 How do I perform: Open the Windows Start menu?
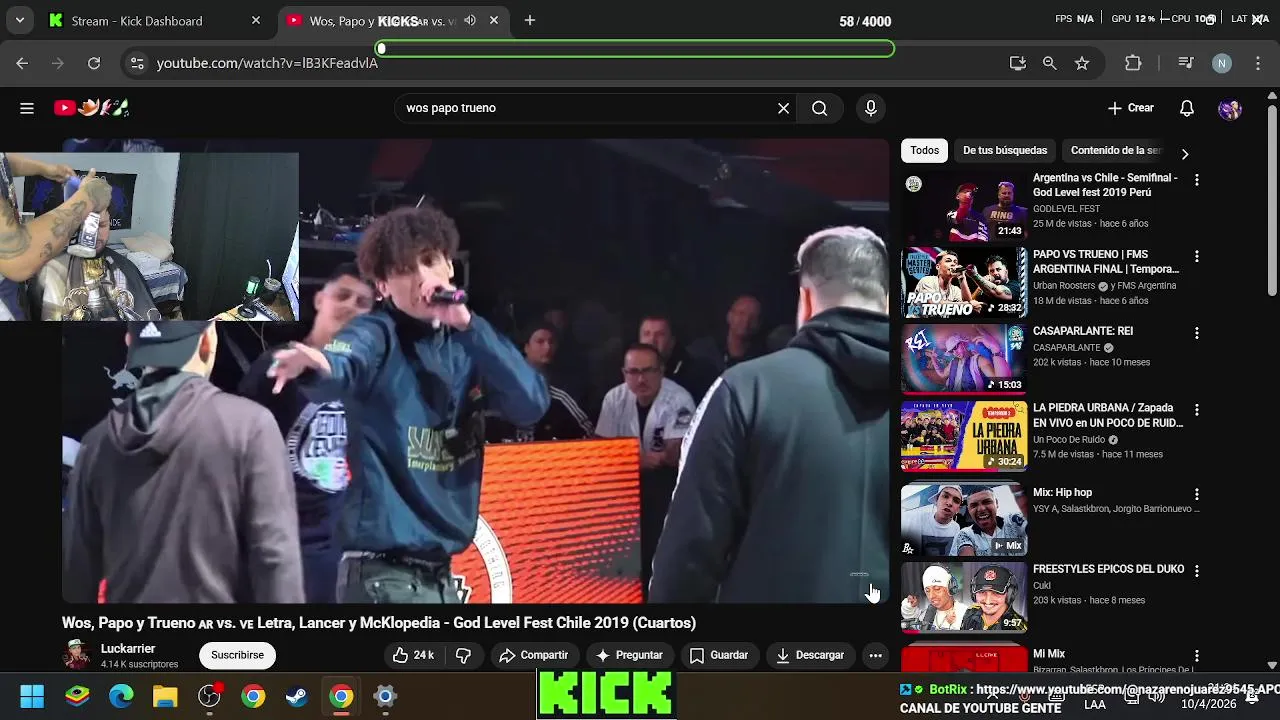32,696
